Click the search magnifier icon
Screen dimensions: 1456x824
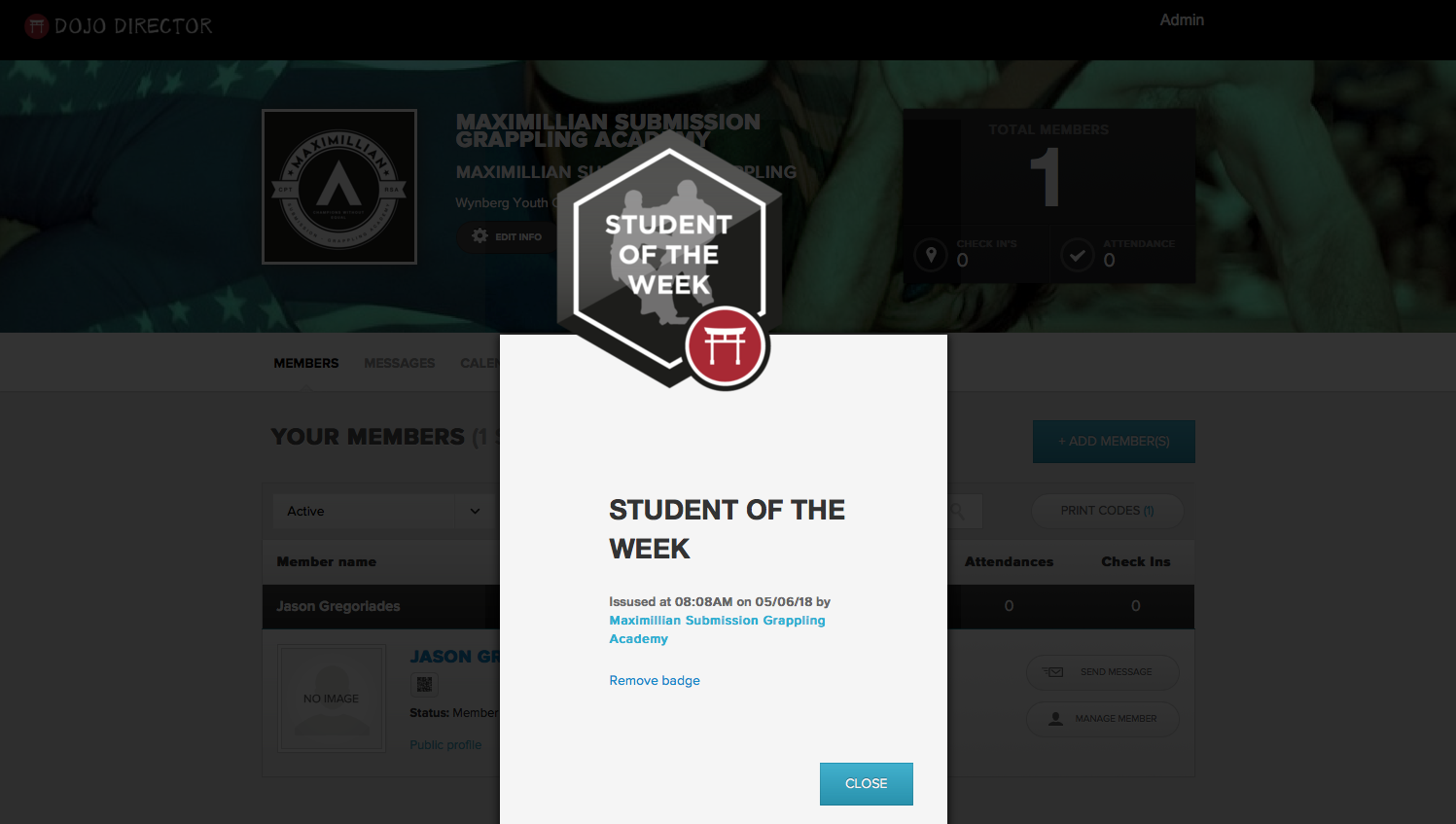[x=958, y=511]
